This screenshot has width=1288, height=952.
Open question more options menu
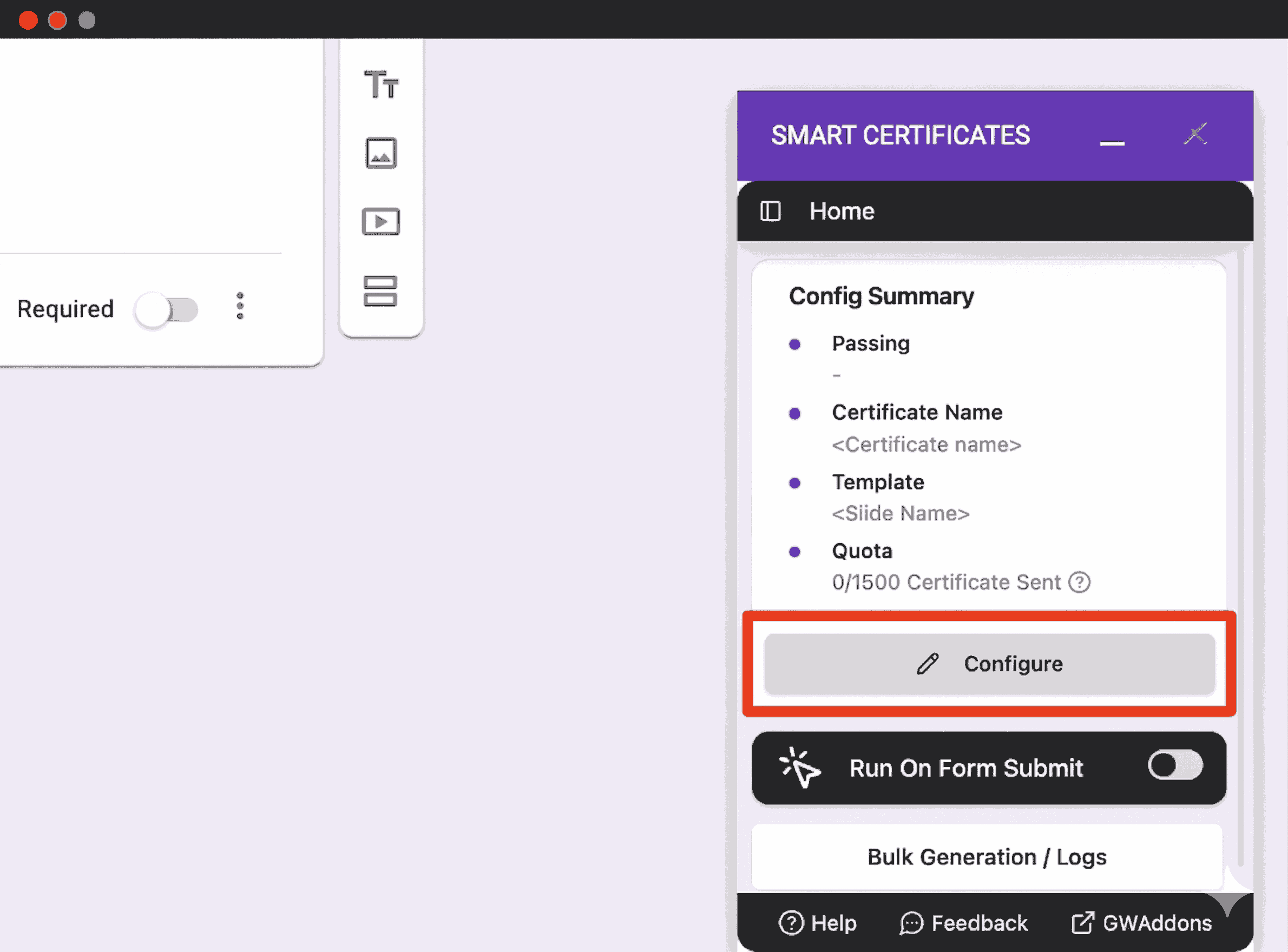240,306
